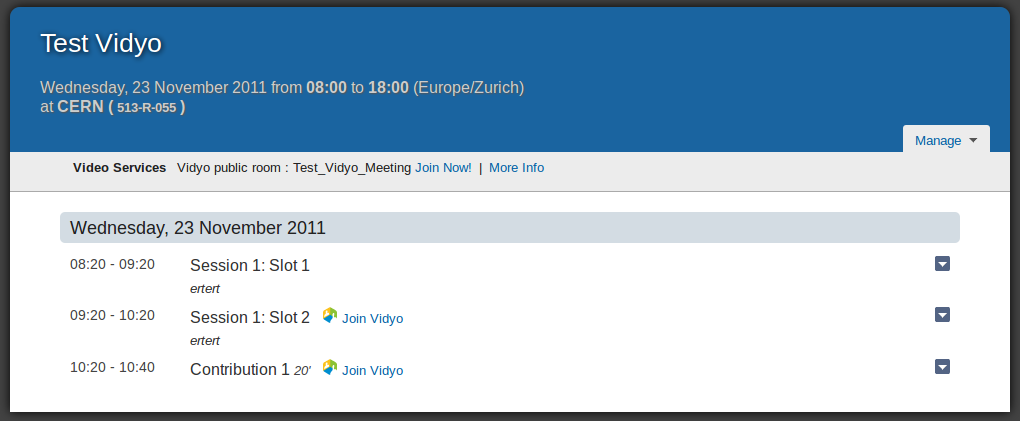Select the Contribution 1 title
The height and width of the screenshot is (421, 1020).
(x=239, y=370)
